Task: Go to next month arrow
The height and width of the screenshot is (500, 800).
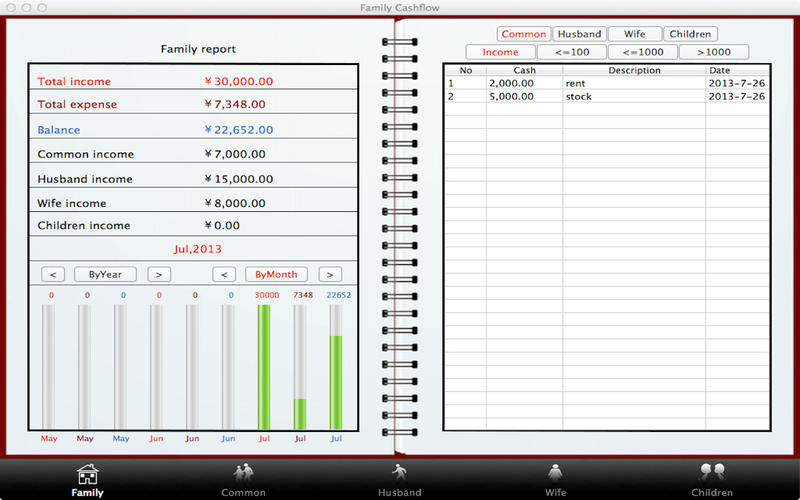Action: tap(330, 274)
